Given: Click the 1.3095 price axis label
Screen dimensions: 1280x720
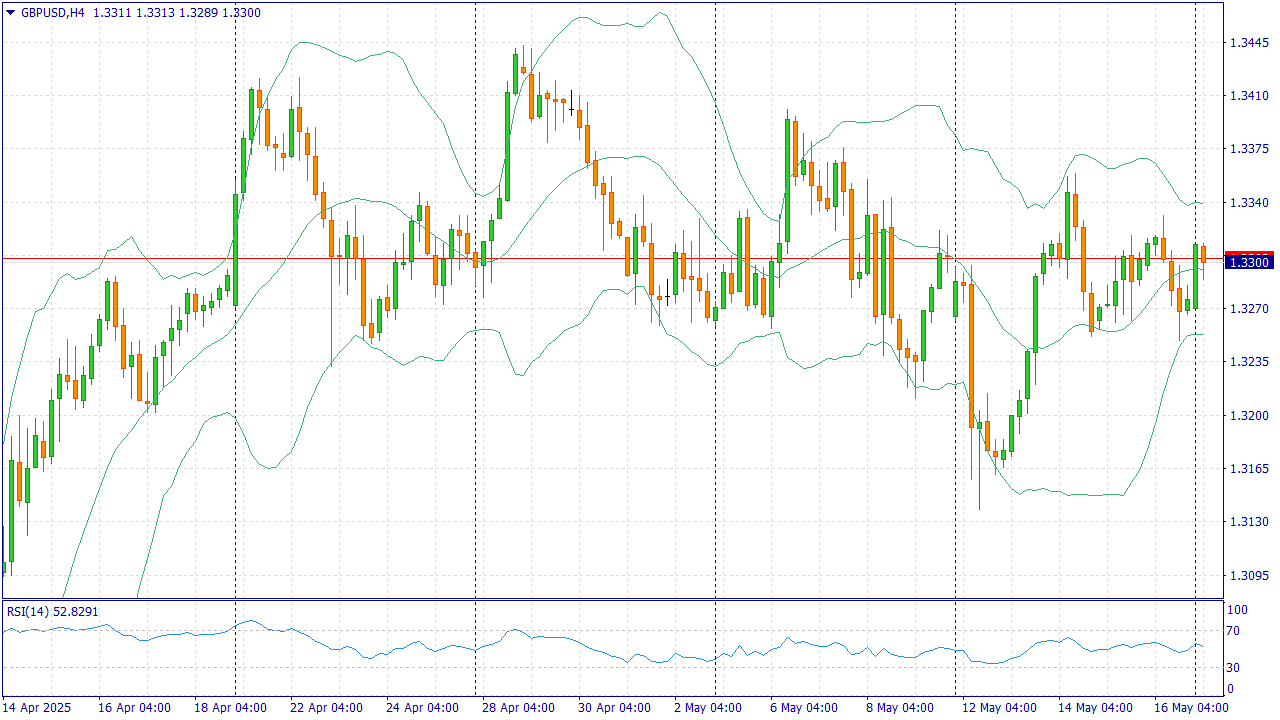Looking at the screenshot, I should [1248, 576].
